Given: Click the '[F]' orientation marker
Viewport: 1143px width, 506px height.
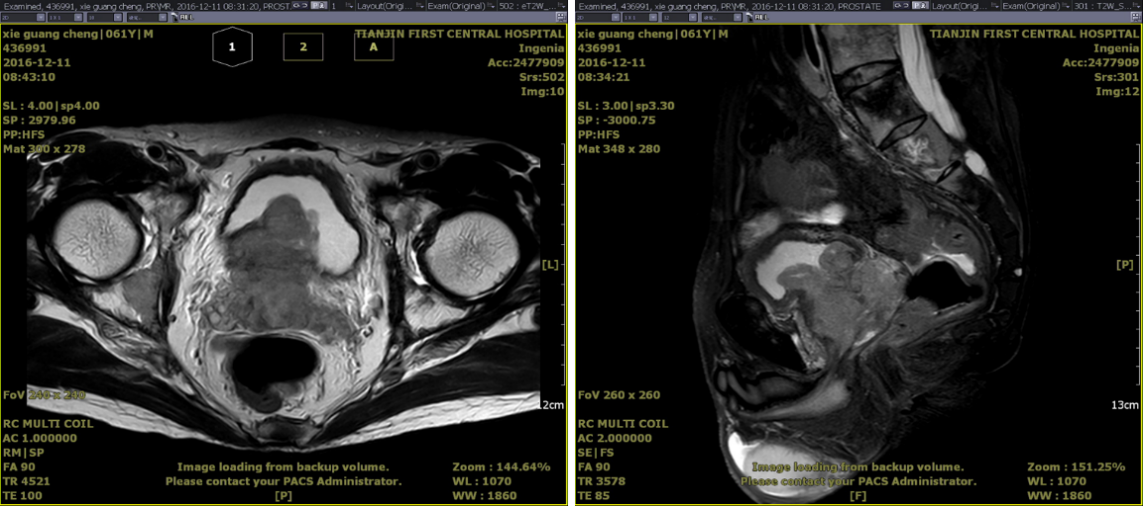Looking at the screenshot, I should (x=858, y=496).
